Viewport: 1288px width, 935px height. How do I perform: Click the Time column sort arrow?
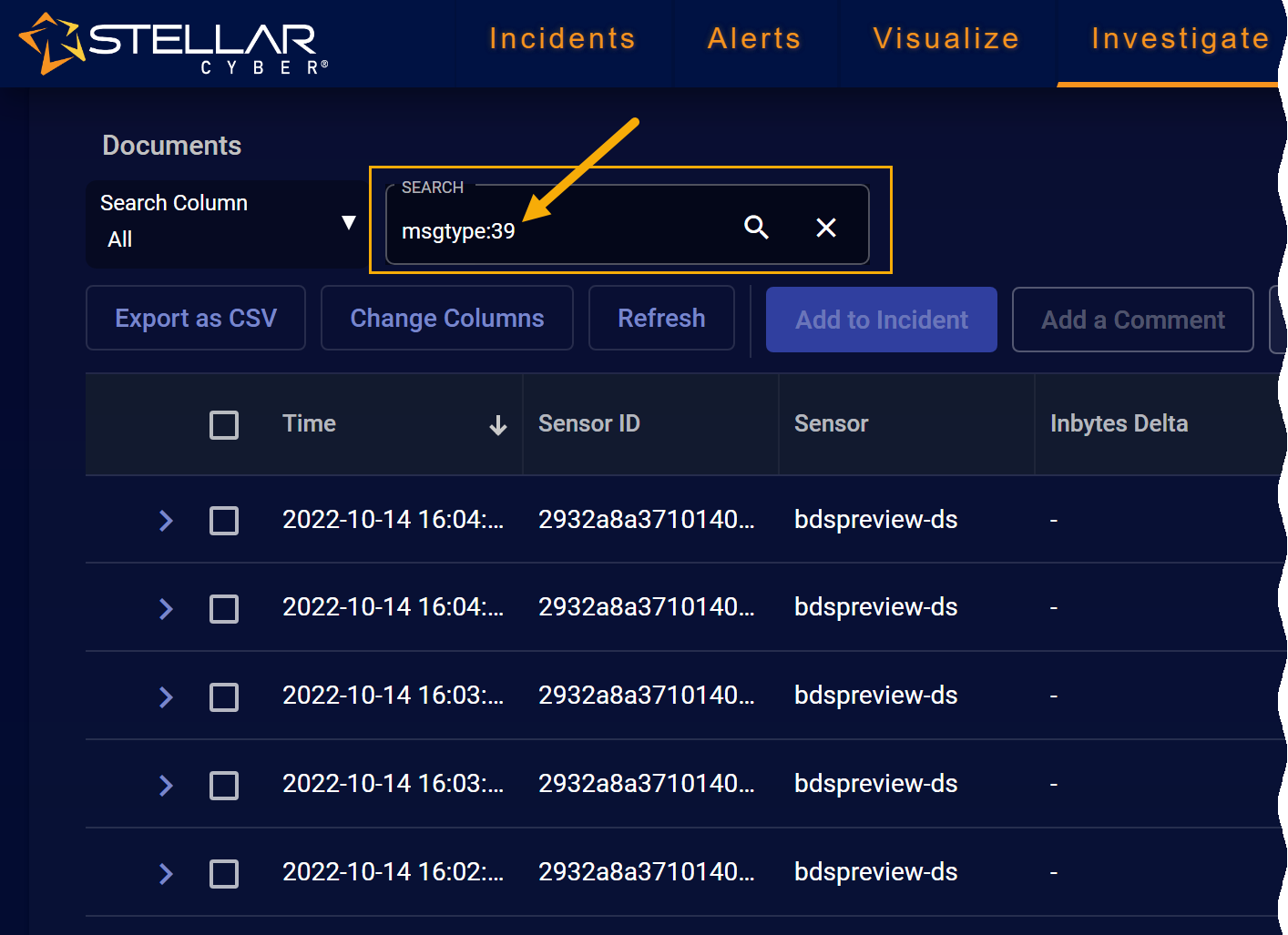(x=497, y=425)
